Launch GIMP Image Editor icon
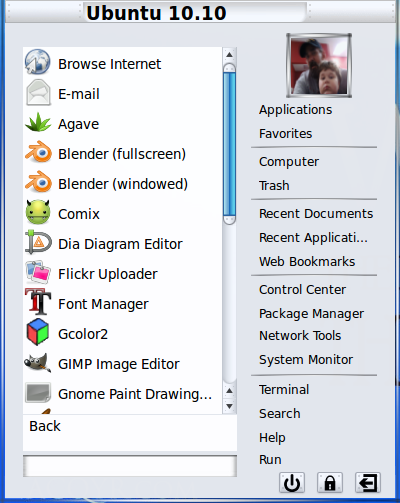This screenshot has width=400, height=503. [x=38, y=363]
